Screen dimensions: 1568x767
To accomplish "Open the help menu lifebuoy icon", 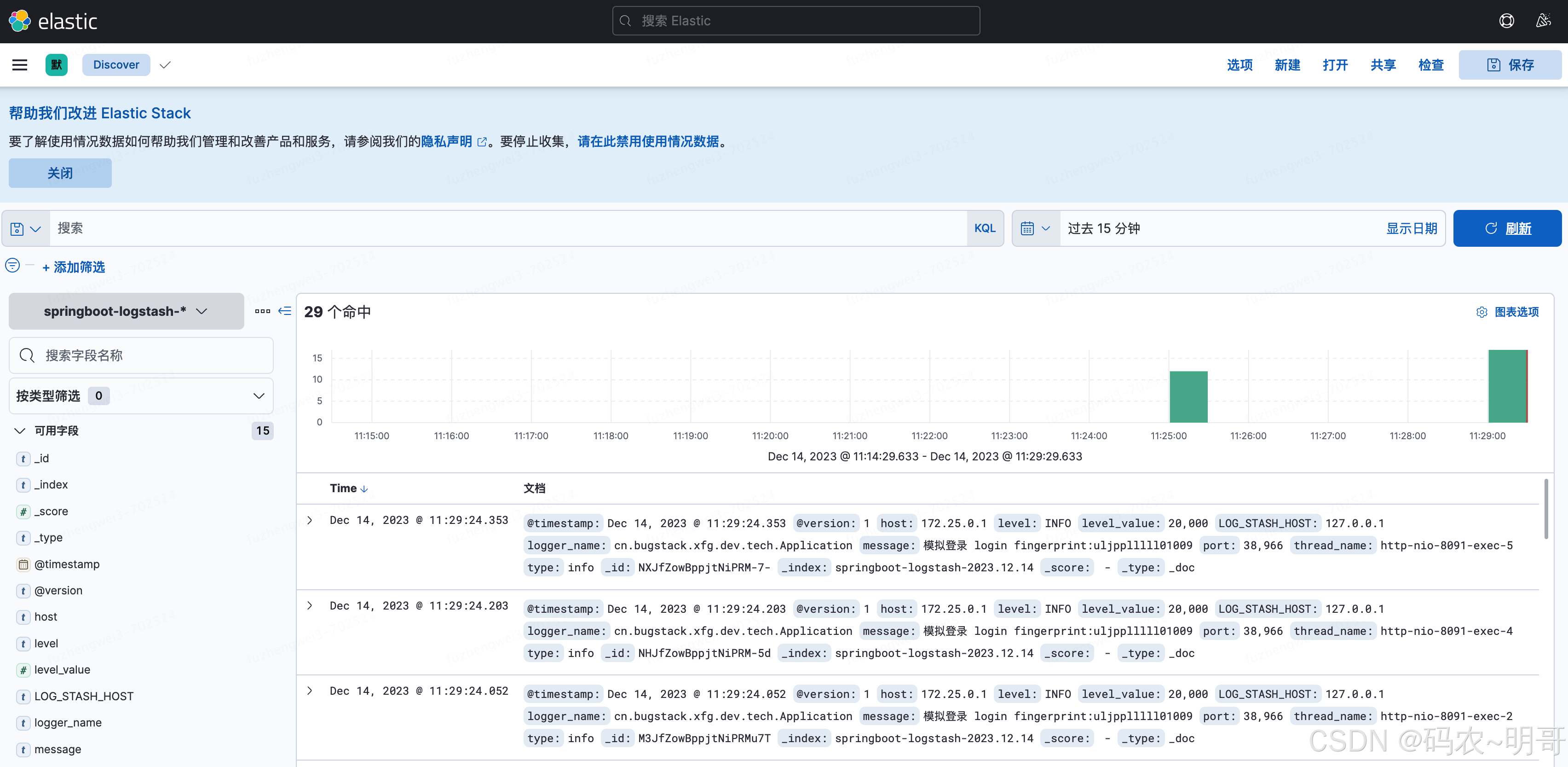I will click(x=1506, y=21).
